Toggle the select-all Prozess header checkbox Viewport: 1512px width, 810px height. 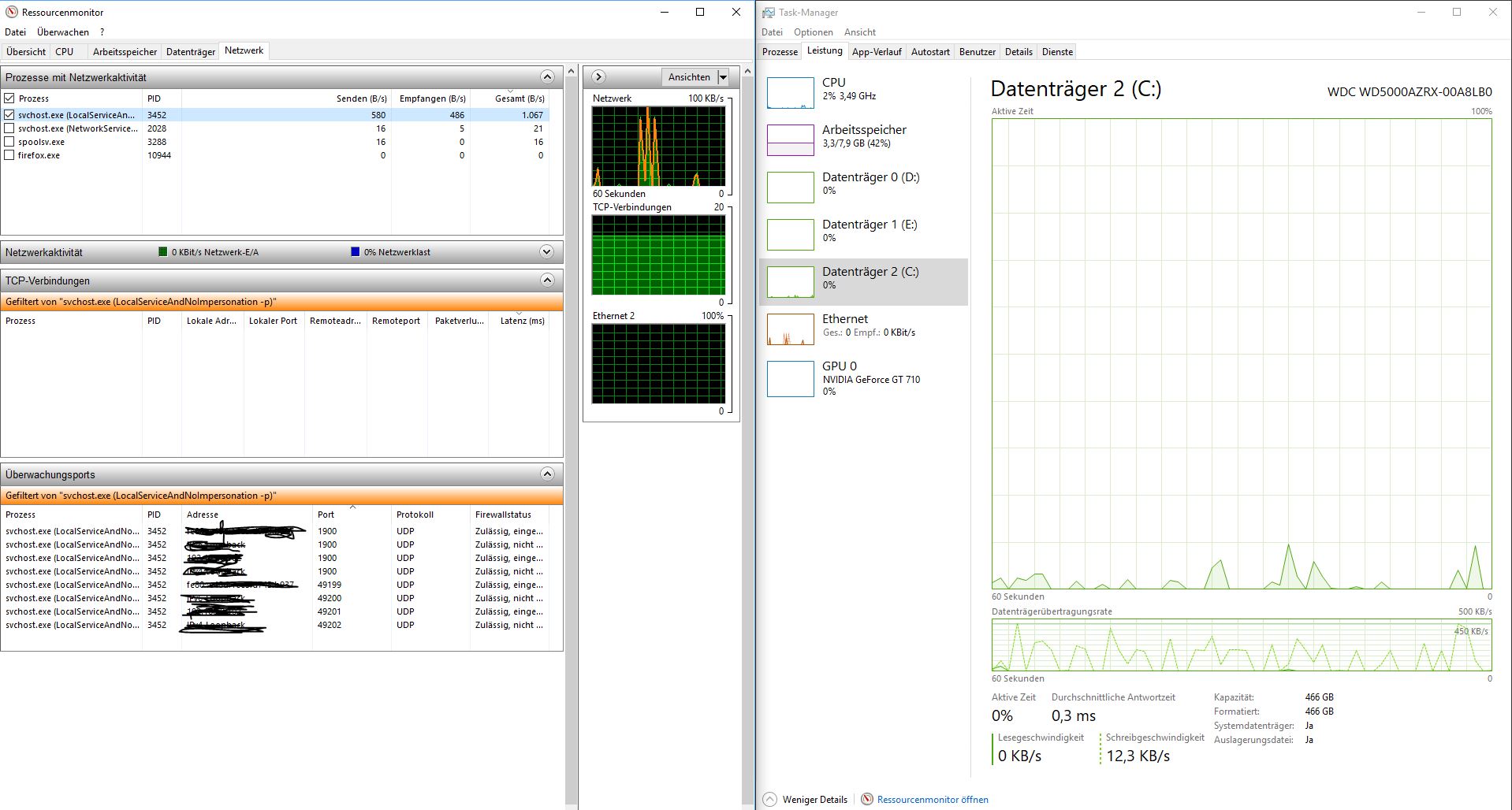tap(9, 98)
